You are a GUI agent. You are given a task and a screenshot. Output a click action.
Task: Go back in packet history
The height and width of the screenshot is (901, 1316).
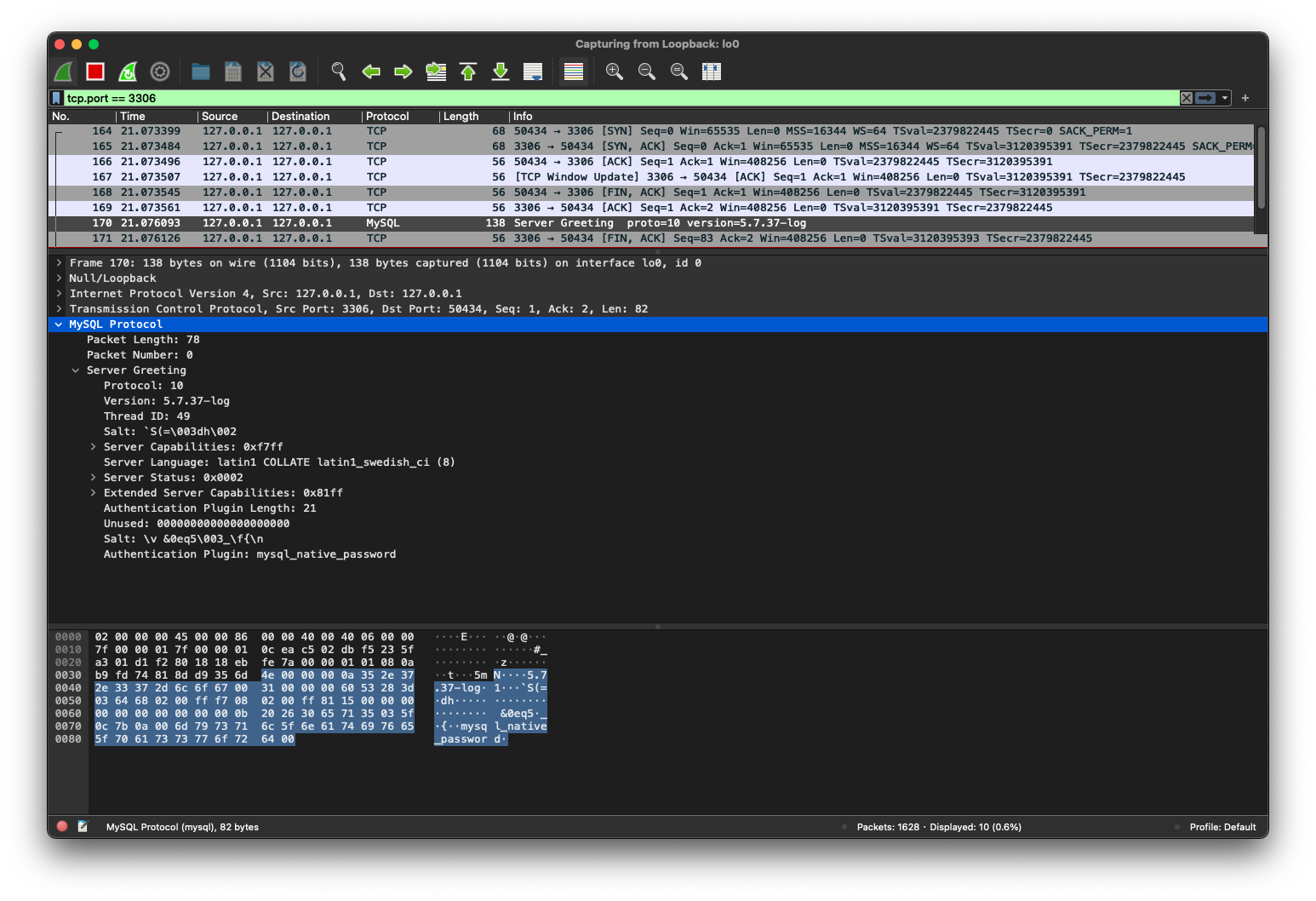(371, 72)
